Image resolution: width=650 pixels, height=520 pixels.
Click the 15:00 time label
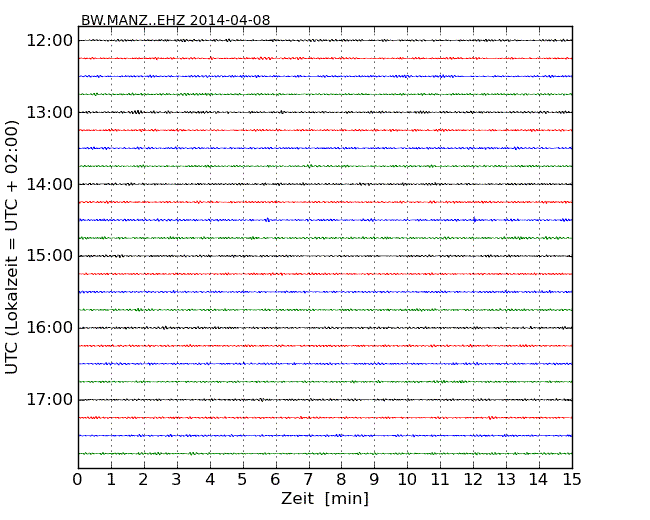(x=50, y=255)
